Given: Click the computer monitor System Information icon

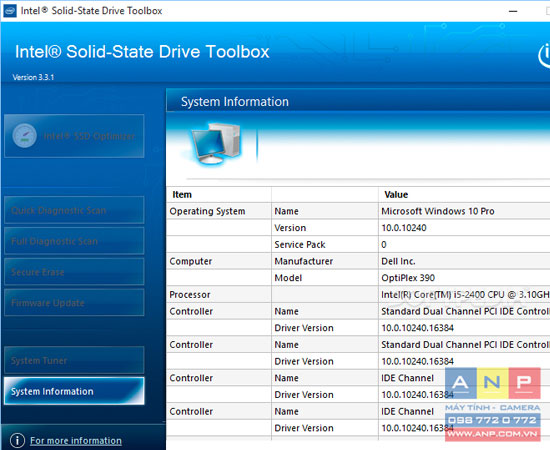Looking at the screenshot, I should (x=215, y=144).
